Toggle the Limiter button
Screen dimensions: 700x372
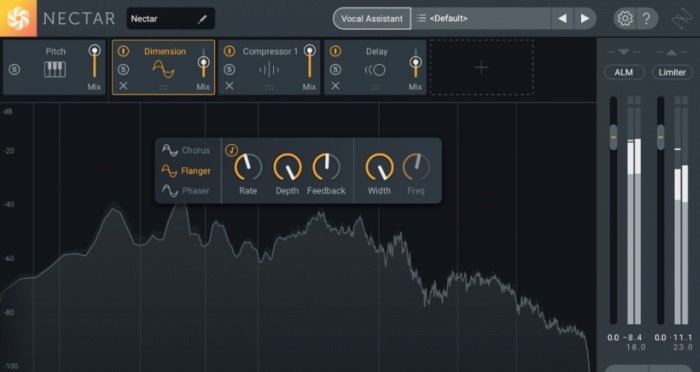click(672, 72)
